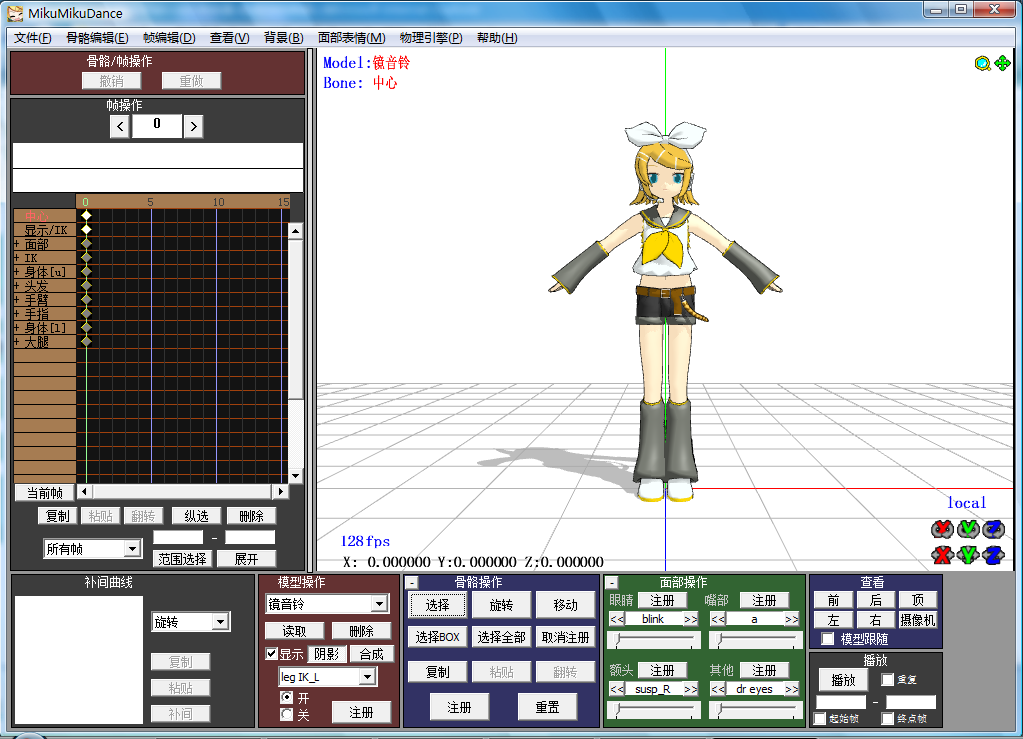Expand the 头发 timeline group
The width and height of the screenshot is (1023, 739).
point(16,286)
